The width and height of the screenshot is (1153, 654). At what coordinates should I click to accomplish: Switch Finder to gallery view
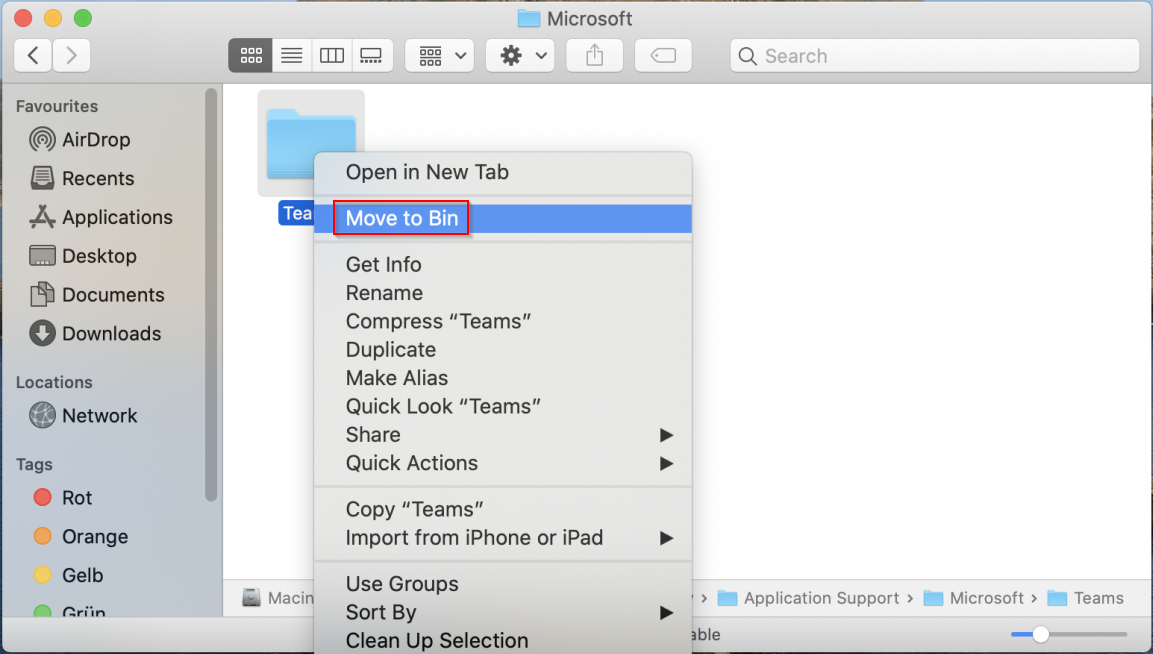371,55
